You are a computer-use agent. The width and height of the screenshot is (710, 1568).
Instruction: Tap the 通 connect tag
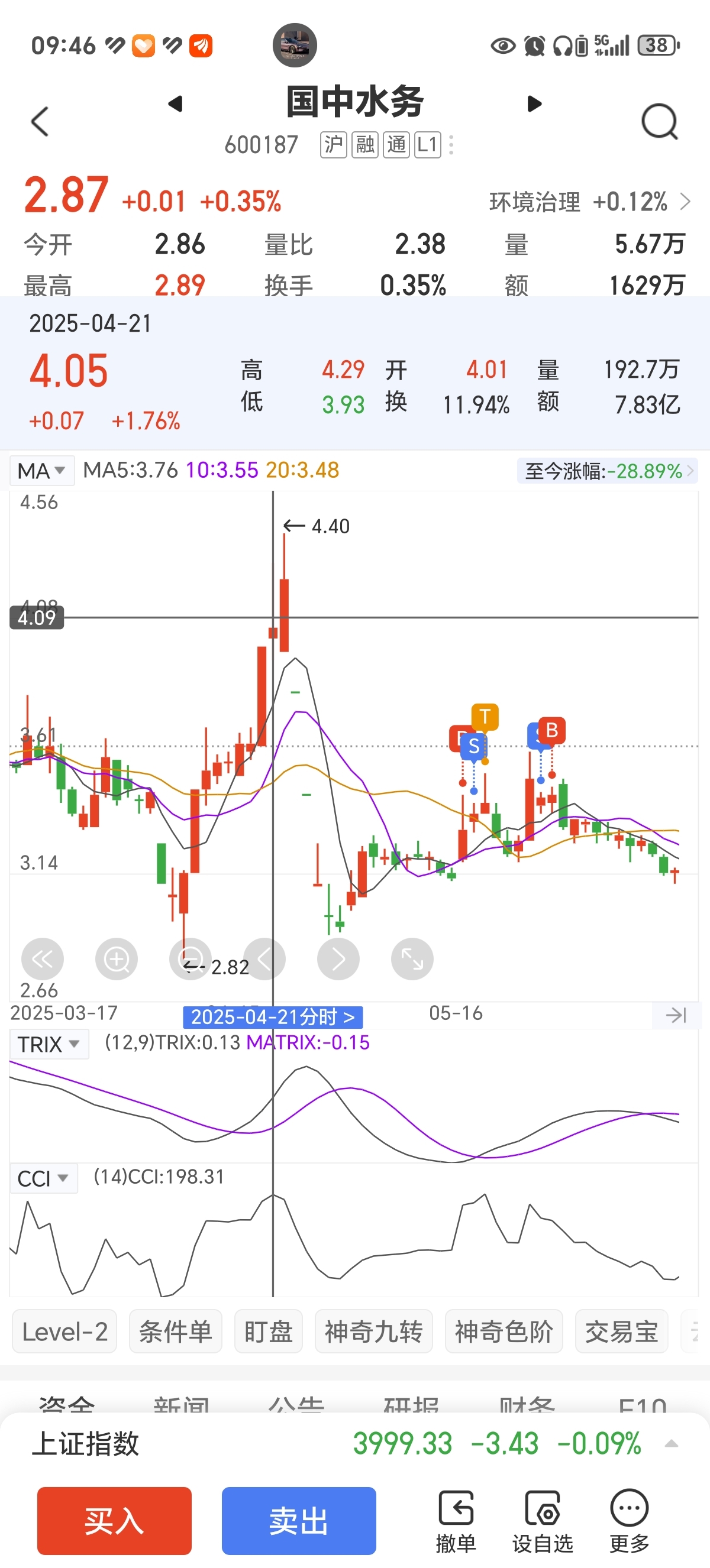(x=396, y=145)
